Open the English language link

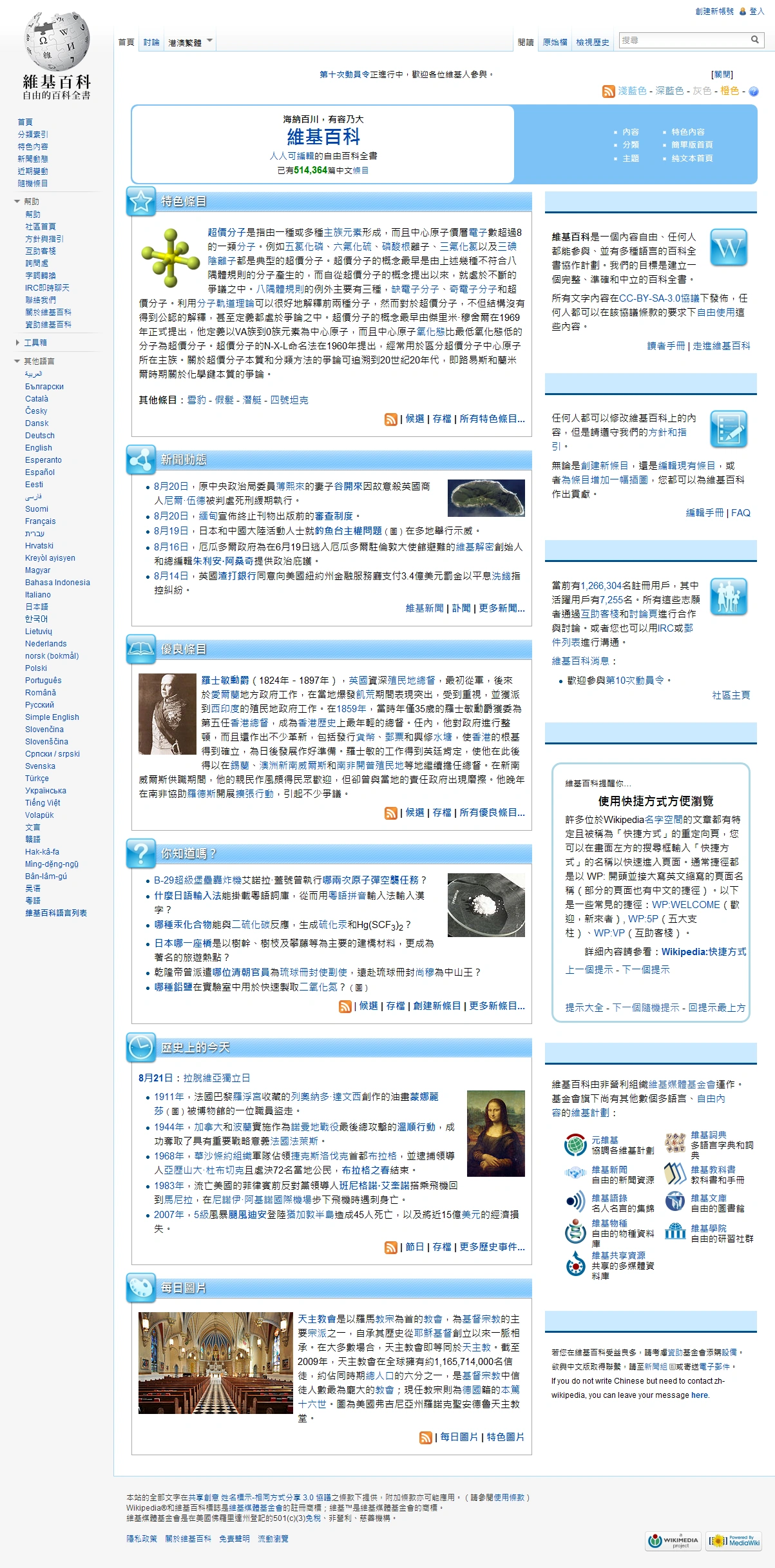[x=39, y=448]
